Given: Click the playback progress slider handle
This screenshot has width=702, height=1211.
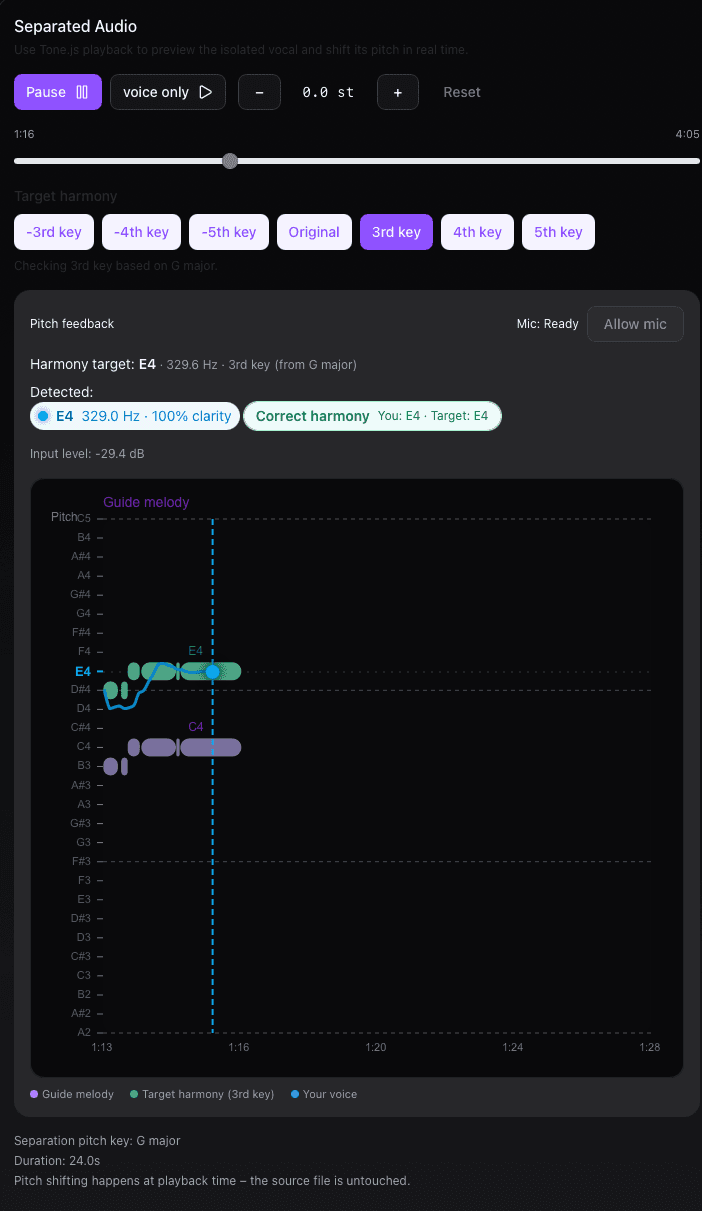Looking at the screenshot, I should pyautogui.click(x=230, y=161).
